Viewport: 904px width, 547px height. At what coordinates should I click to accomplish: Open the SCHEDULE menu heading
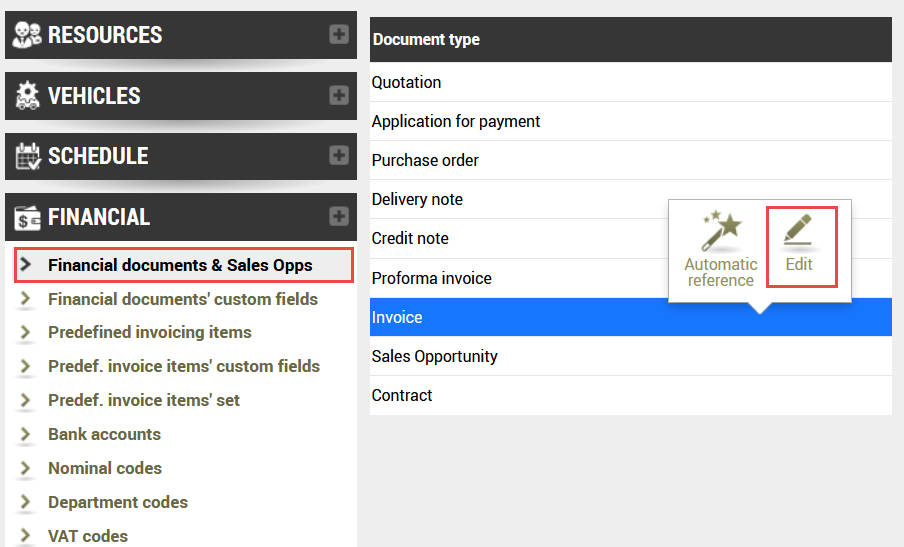(x=98, y=156)
